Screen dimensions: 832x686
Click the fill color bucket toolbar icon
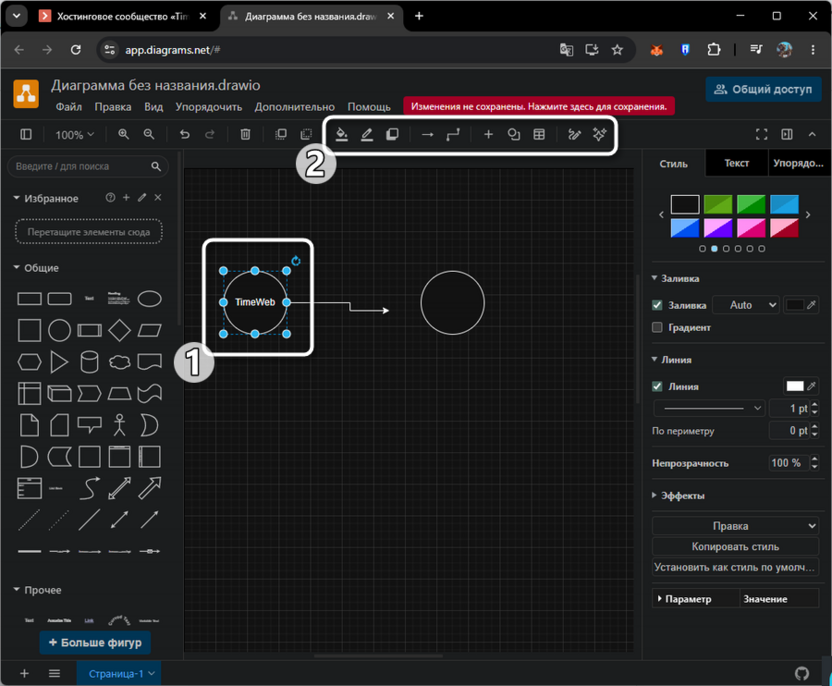[342, 135]
